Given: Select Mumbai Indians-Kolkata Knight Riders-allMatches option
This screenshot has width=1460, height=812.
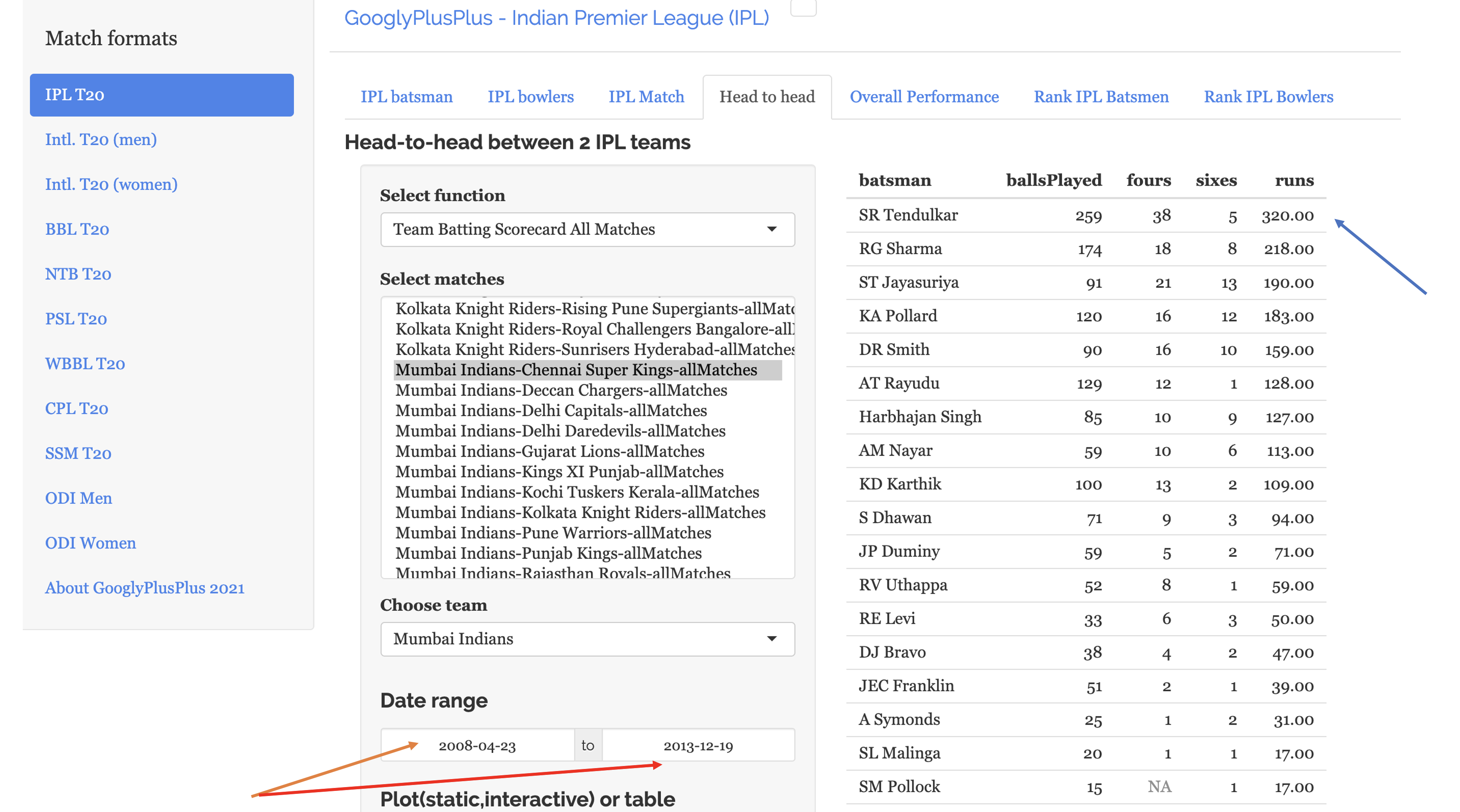Looking at the screenshot, I should click(581, 512).
